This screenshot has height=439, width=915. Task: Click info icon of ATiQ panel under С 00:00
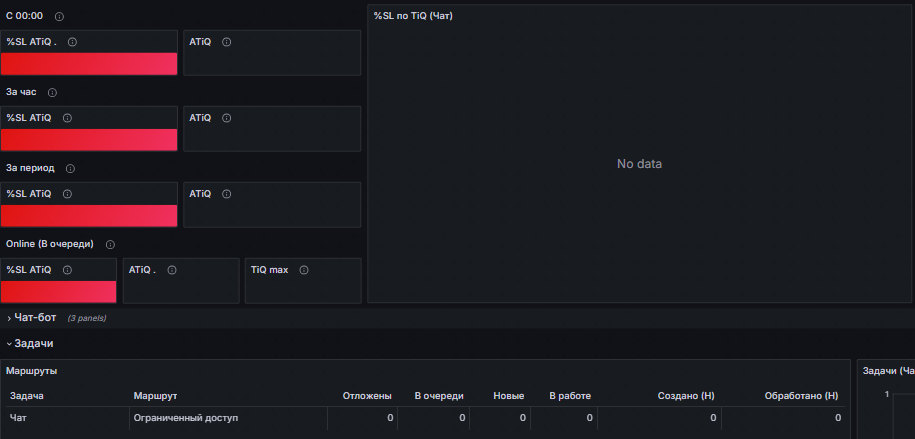226,42
